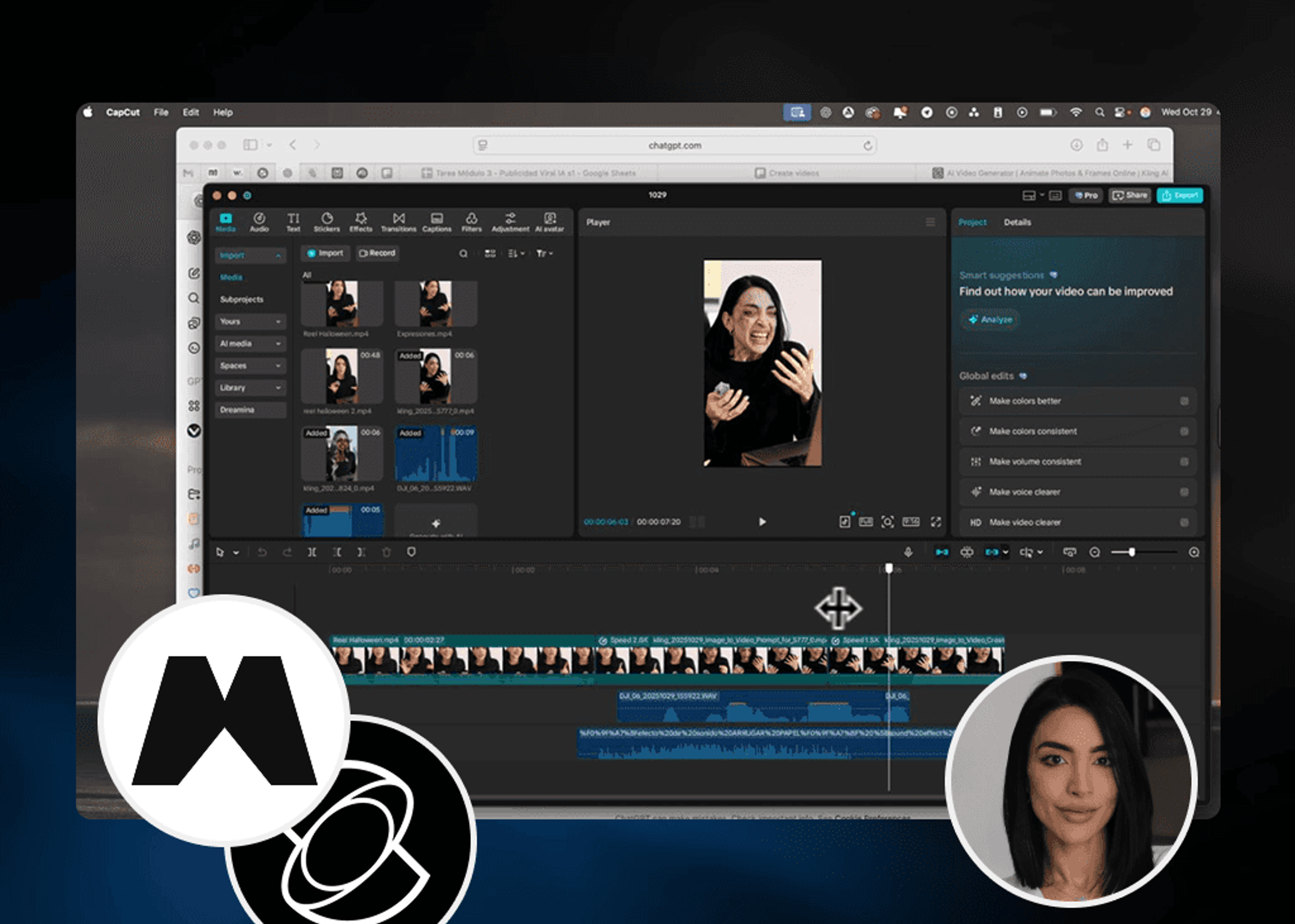Viewport: 1295px width, 924px height.
Task: Open the Audio panel in CapCut
Action: (259, 222)
